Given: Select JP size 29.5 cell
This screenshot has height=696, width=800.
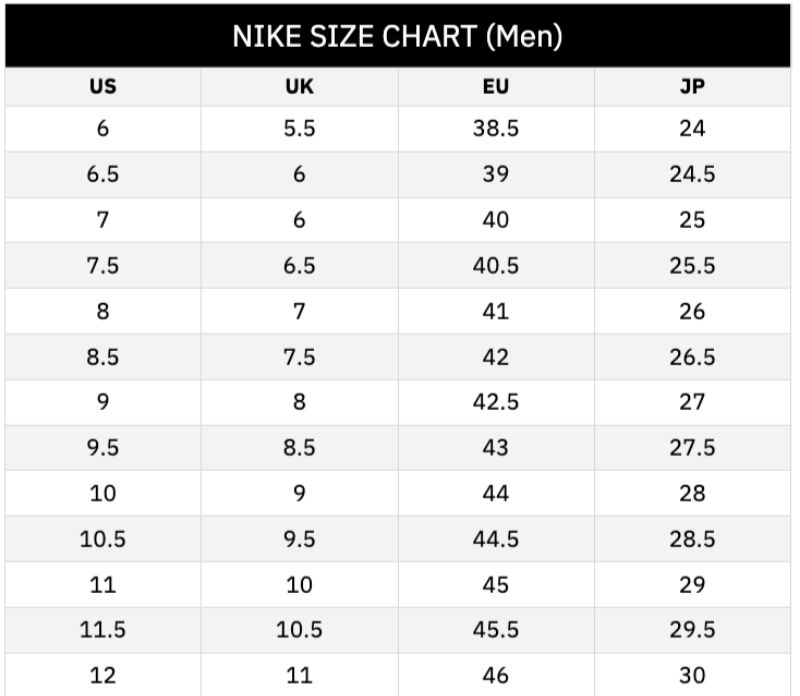Looking at the screenshot, I should pos(692,630).
